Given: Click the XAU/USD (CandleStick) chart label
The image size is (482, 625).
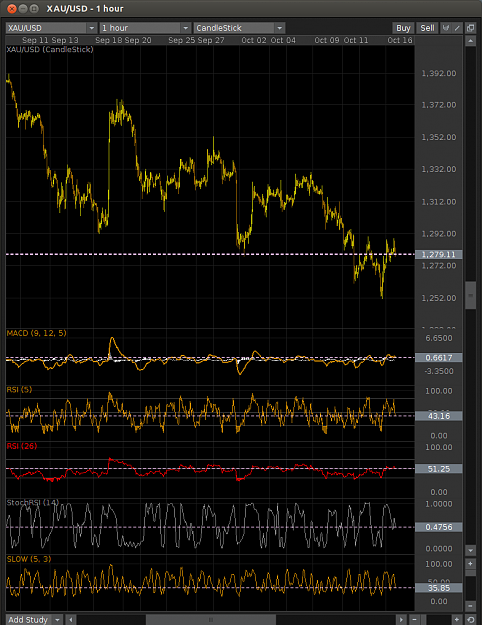Looking at the screenshot, I should tap(50, 49).
